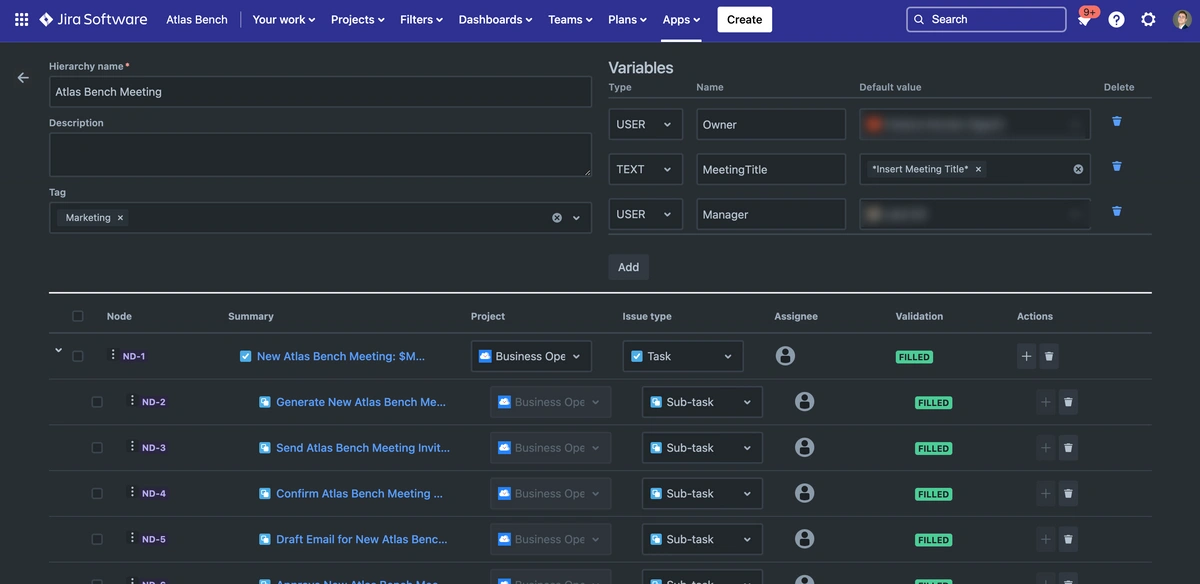This screenshot has width=1200, height=584.
Task: Open the Dashboards menu
Action: [496, 19]
